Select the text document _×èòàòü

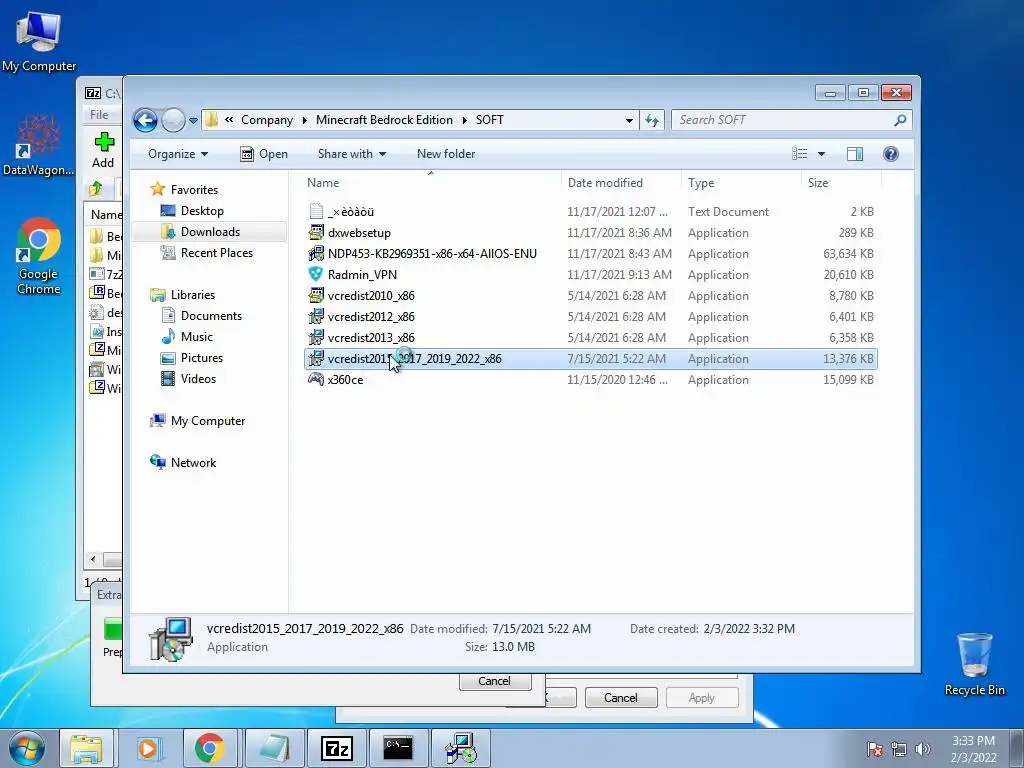pos(351,212)
